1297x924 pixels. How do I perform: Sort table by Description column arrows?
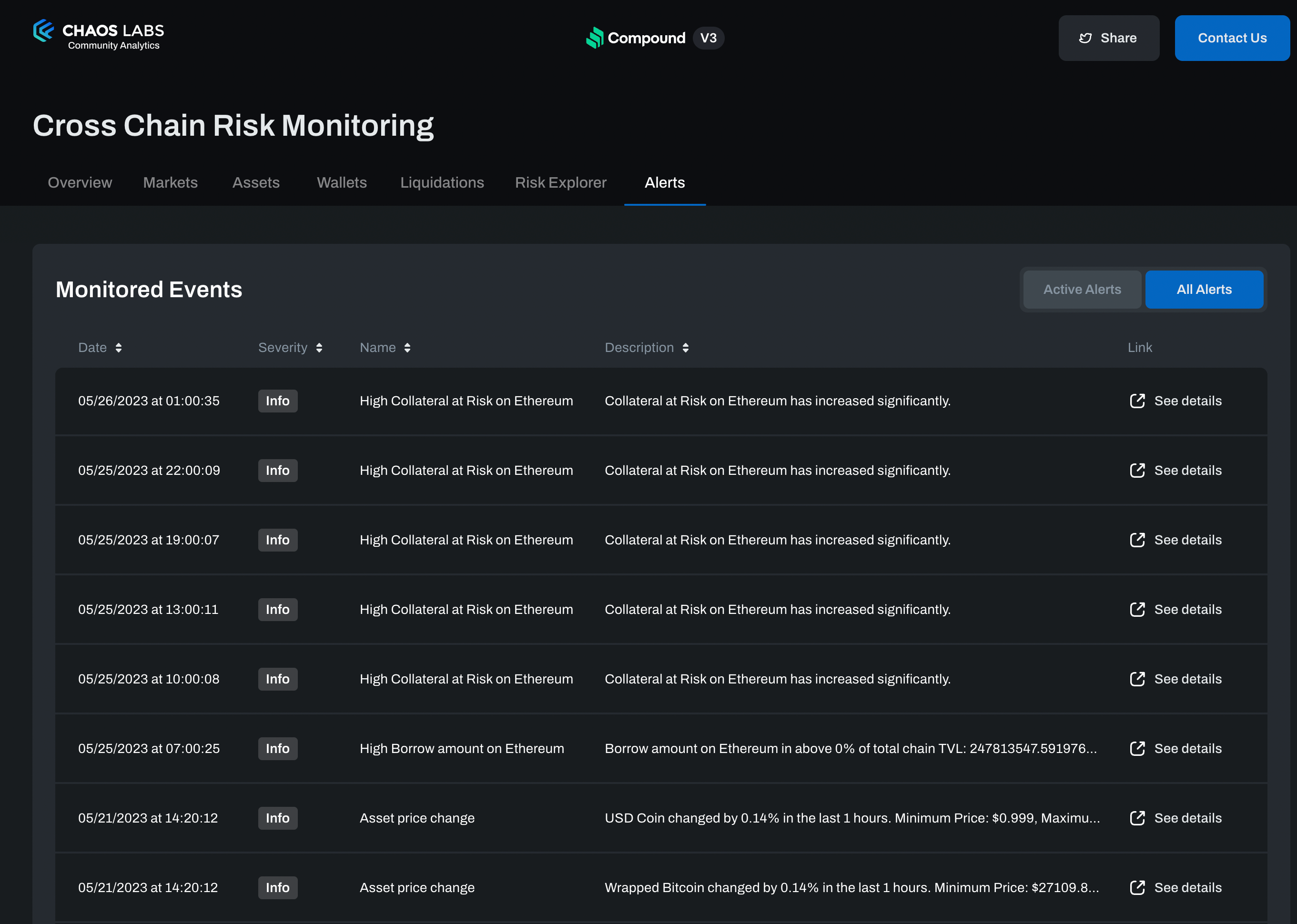point(686,348)
